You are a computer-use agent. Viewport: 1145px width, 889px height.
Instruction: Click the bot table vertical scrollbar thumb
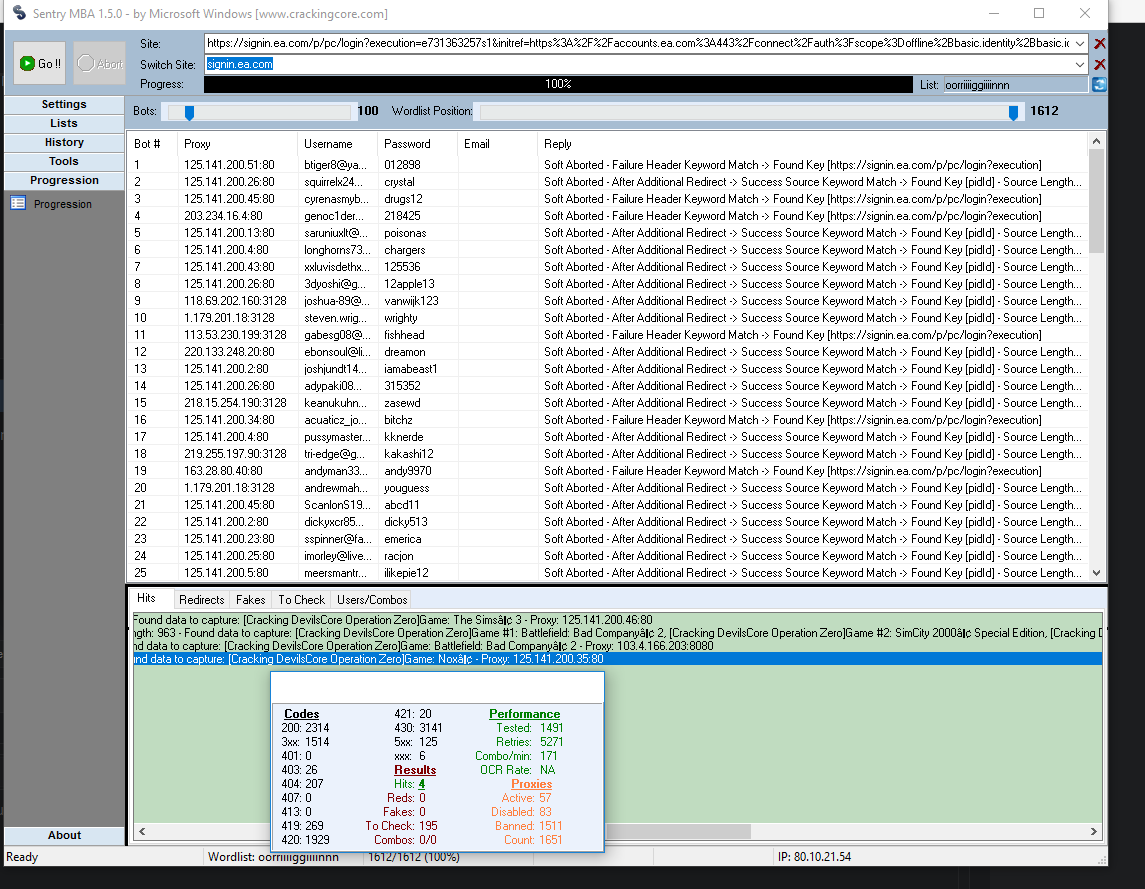pos(1096,201)
